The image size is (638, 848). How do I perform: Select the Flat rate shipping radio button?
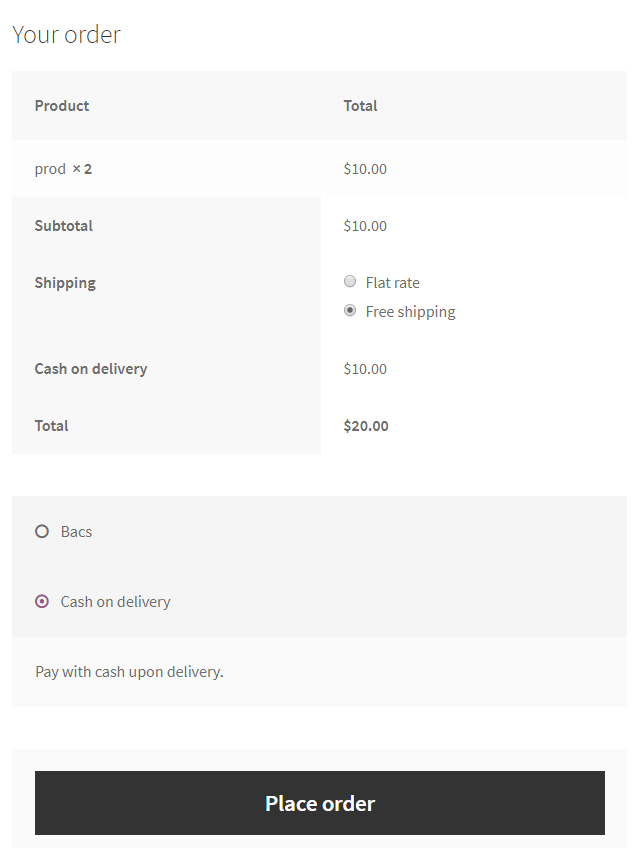[x=350, y=282]
